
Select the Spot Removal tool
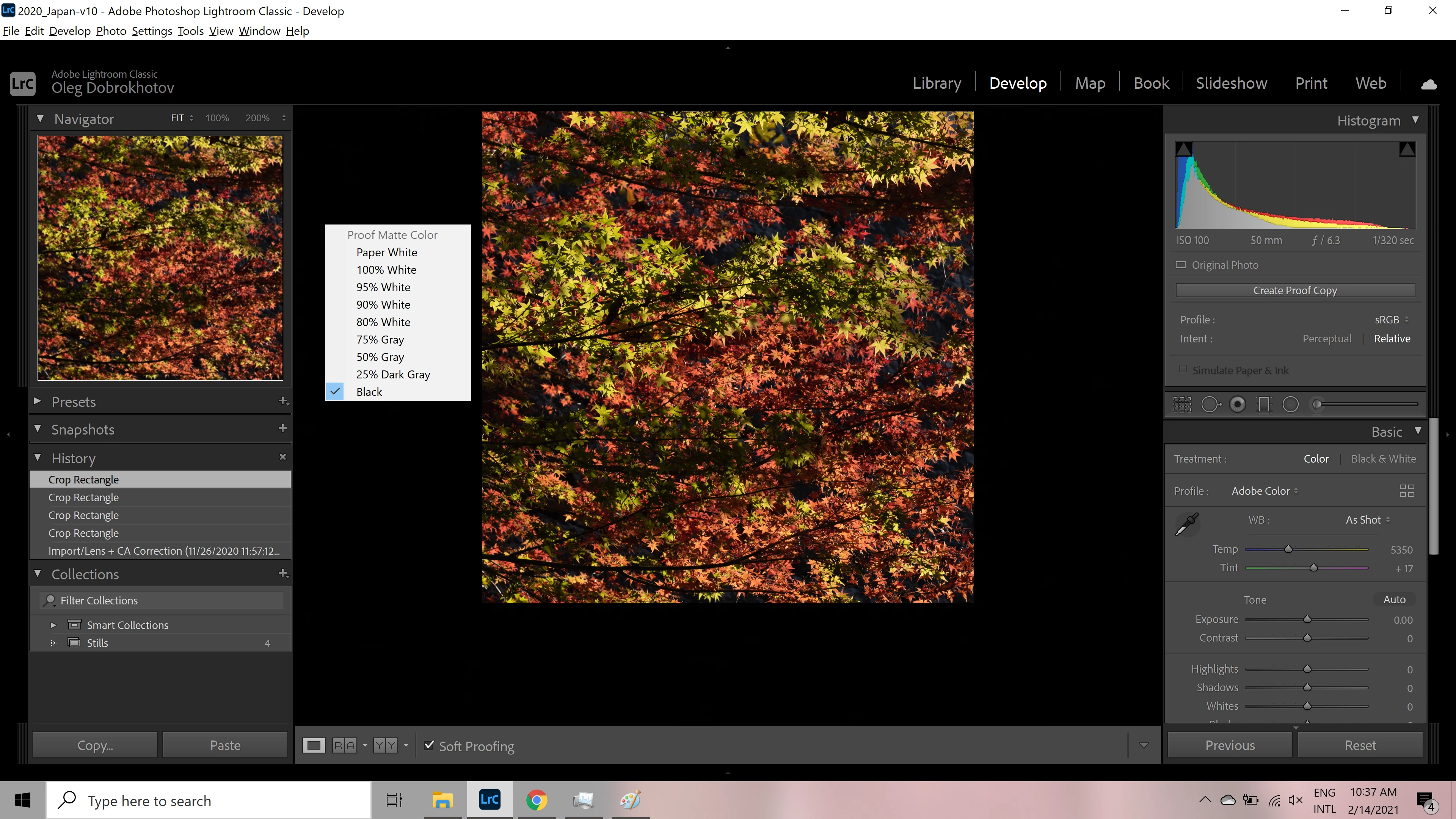tap(1210, 404)
